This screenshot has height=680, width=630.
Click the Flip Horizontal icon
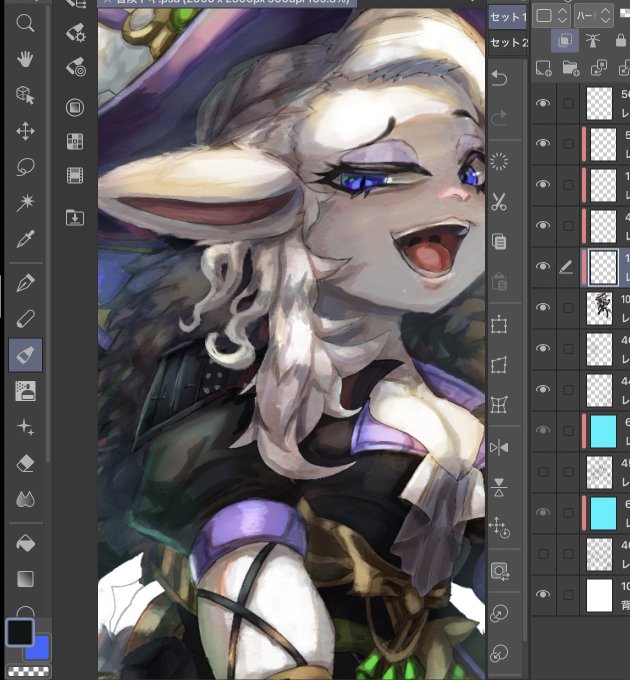pyautogui.click(x=499, y=448)
